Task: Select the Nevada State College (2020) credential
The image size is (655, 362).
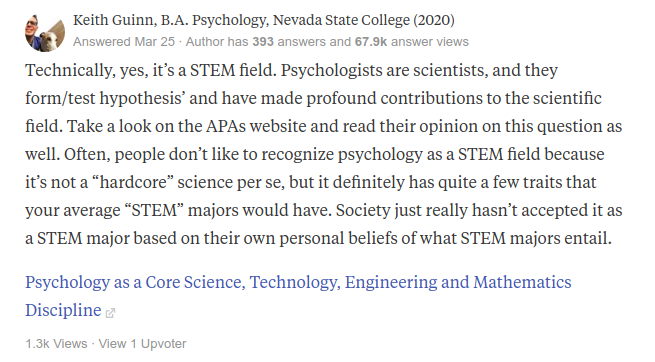Action: coord(363,20)
